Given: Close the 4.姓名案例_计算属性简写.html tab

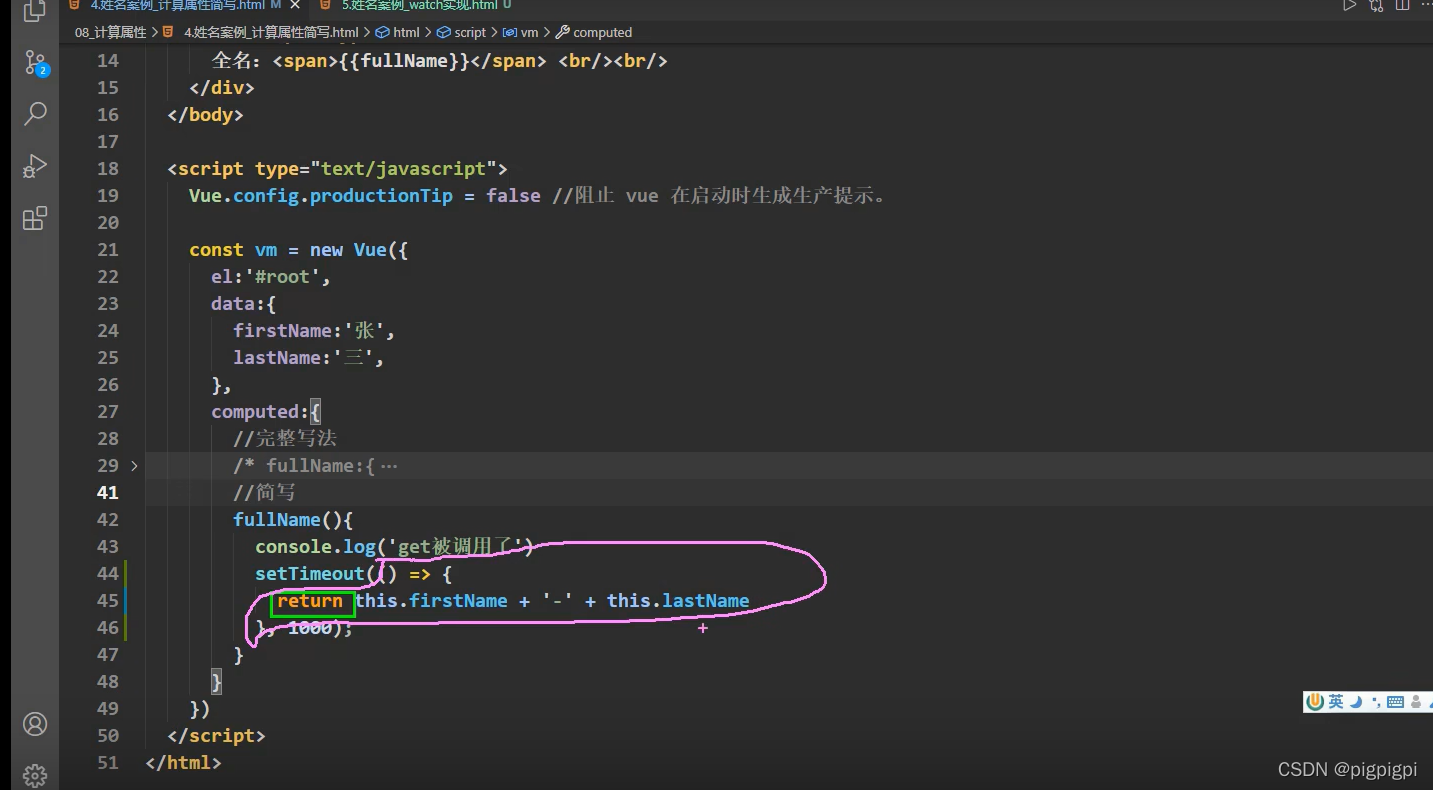Looking at the screenshot, I should point(295,5).
